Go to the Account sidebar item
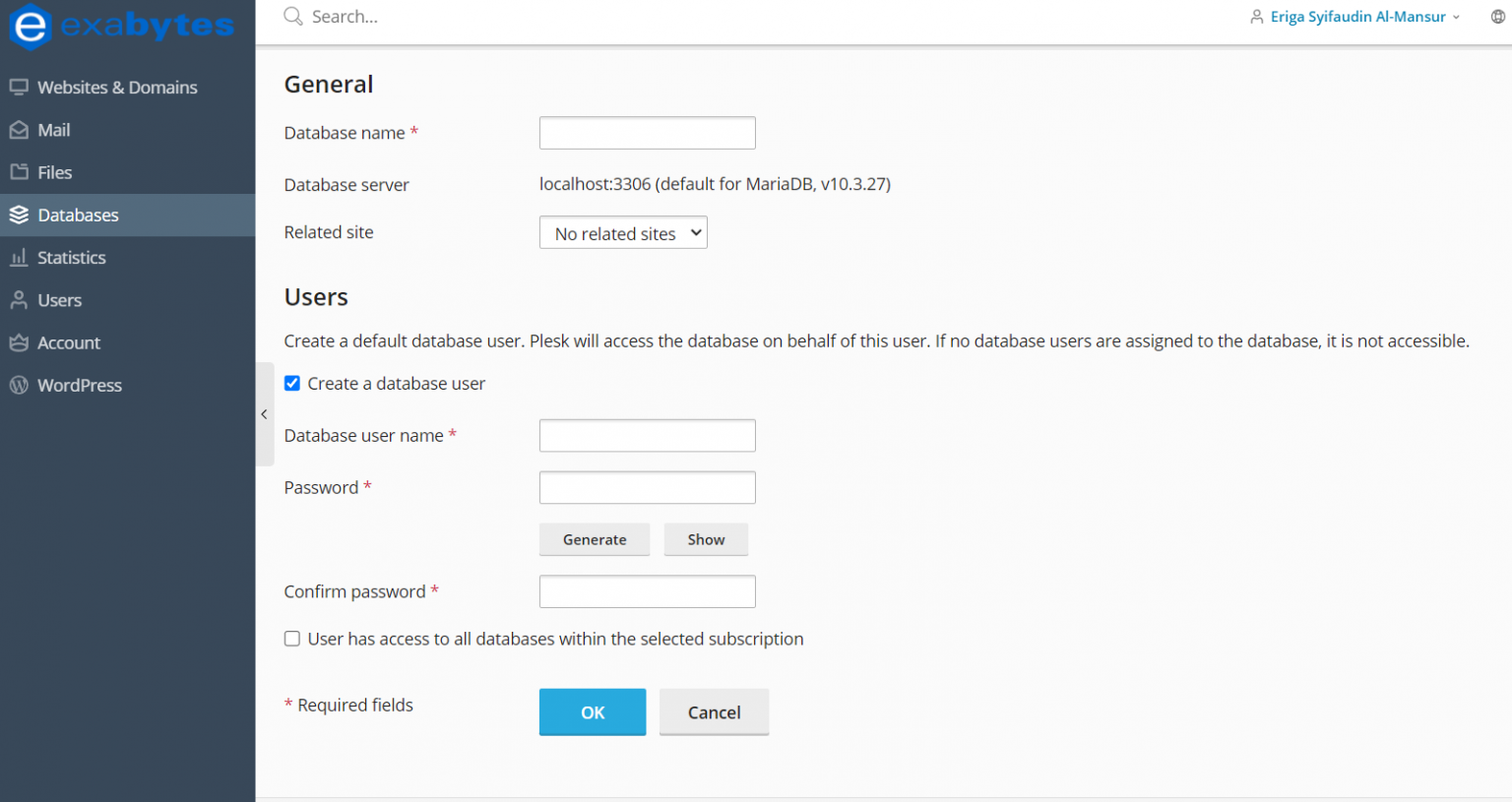This screenshot has height=802, width=1512. 69,342
